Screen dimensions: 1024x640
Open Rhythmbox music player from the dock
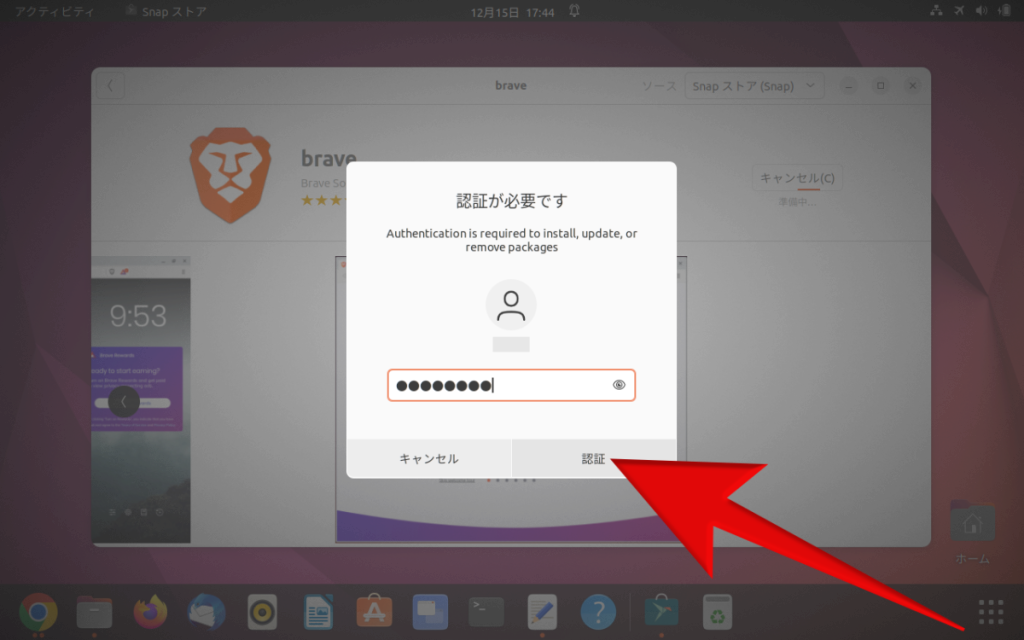[x=263, y=612]
